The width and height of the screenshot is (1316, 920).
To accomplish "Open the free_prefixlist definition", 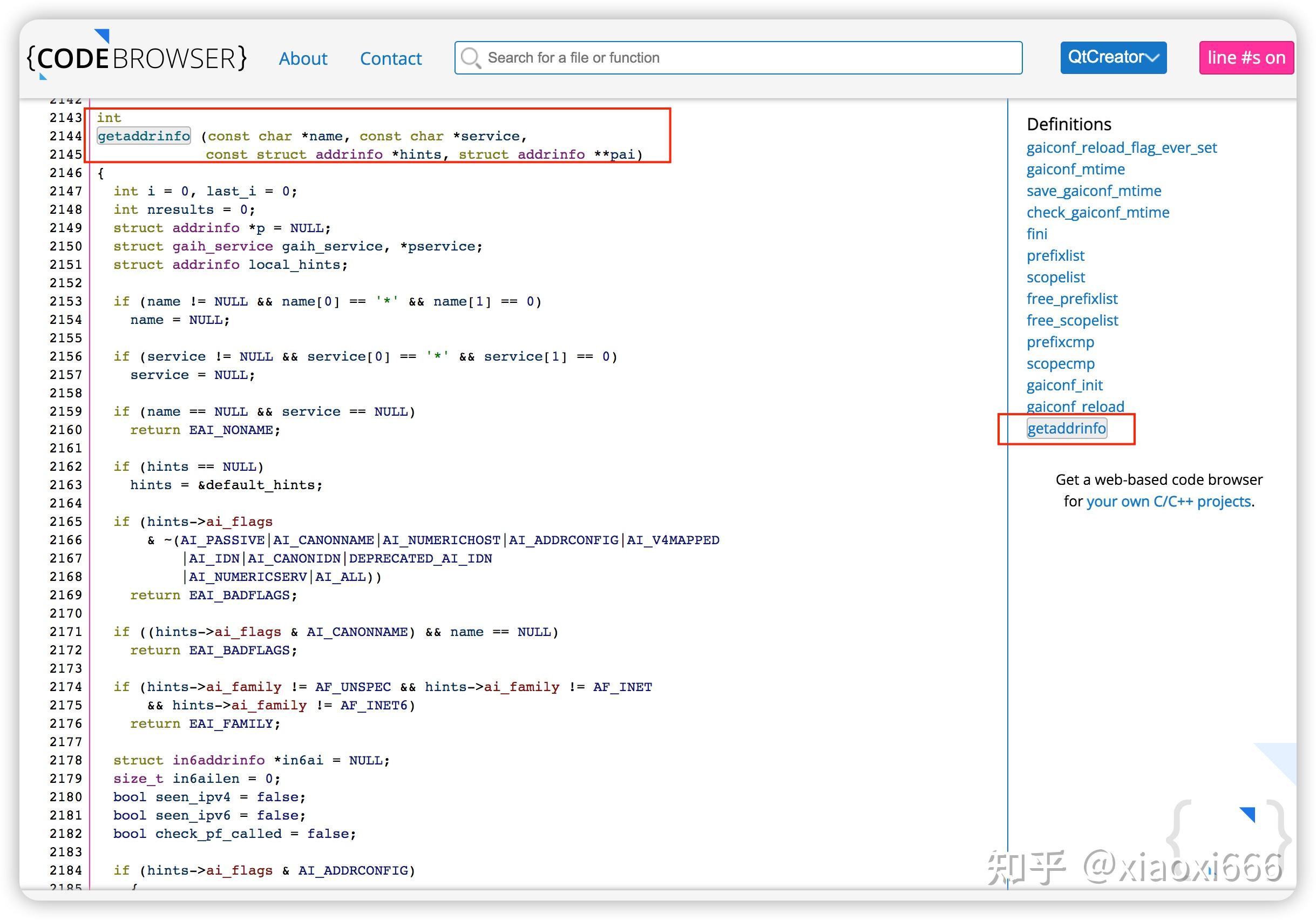I will tap(1071, 299).
